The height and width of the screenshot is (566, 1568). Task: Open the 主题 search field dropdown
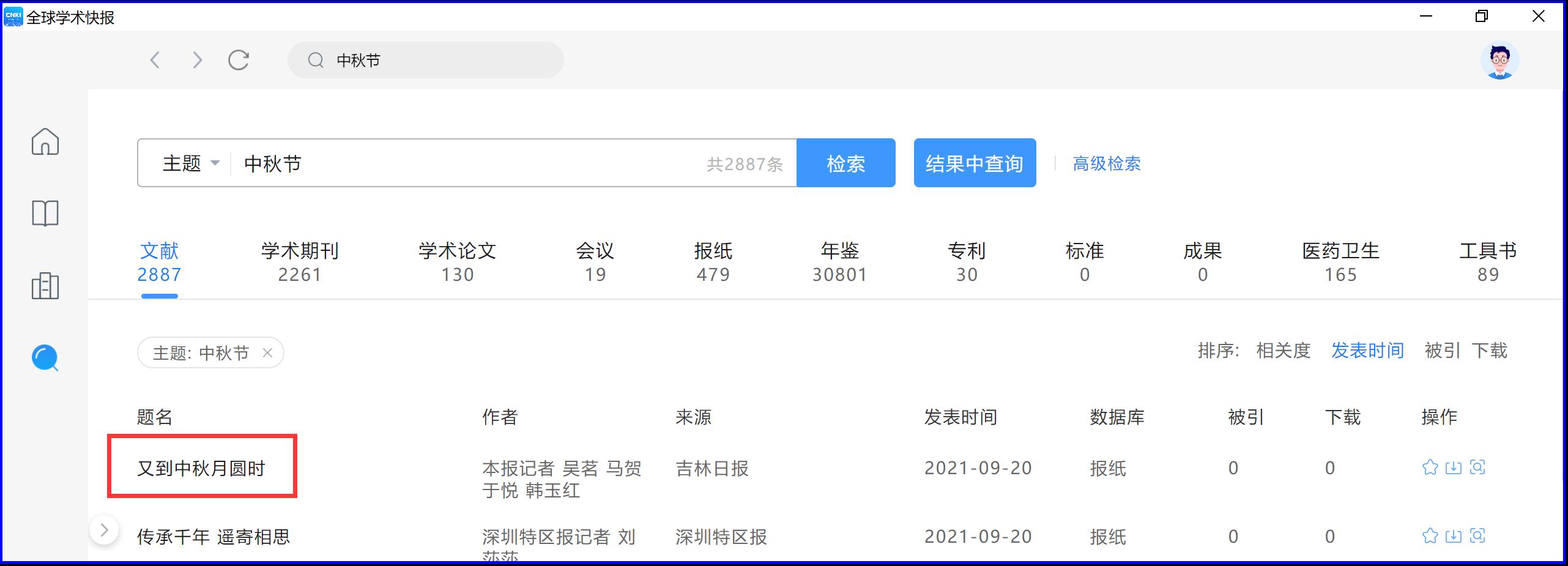click(190, 163)
